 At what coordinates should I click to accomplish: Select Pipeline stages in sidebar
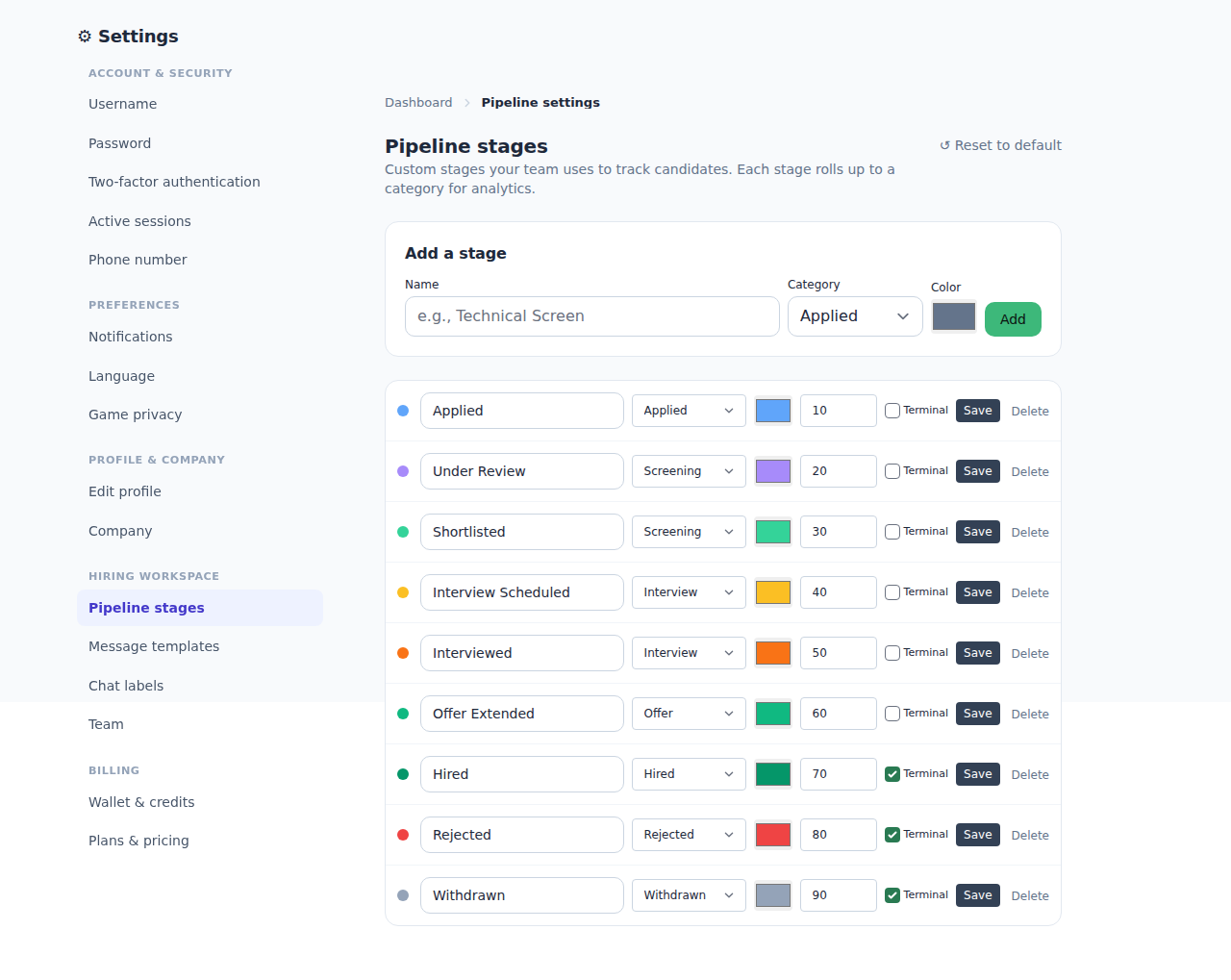(200, 608)
